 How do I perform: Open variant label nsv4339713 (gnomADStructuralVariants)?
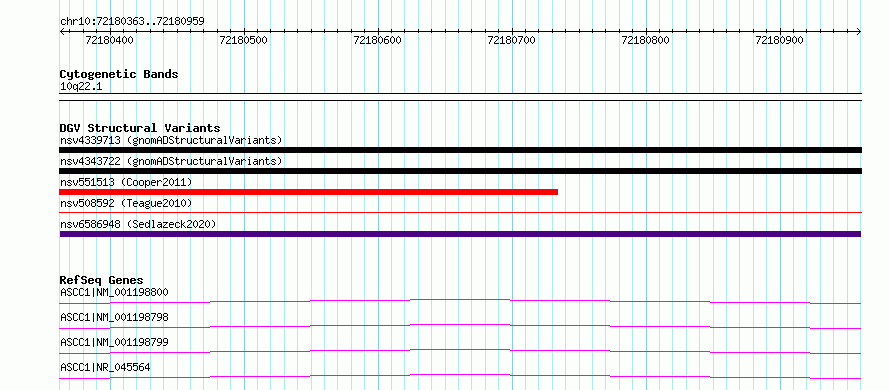point(171,140)
